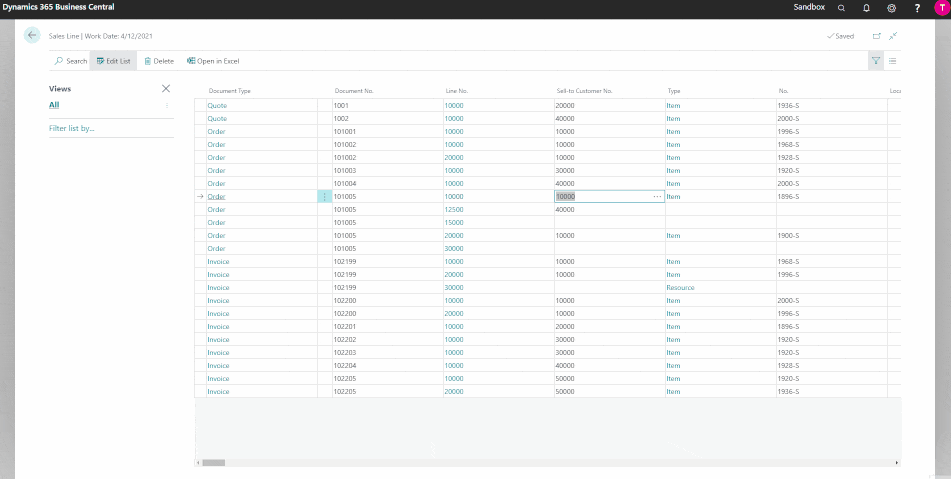Click the Delete action
Image resolution: width=951 pixels, height=479 pixels.
159,61
